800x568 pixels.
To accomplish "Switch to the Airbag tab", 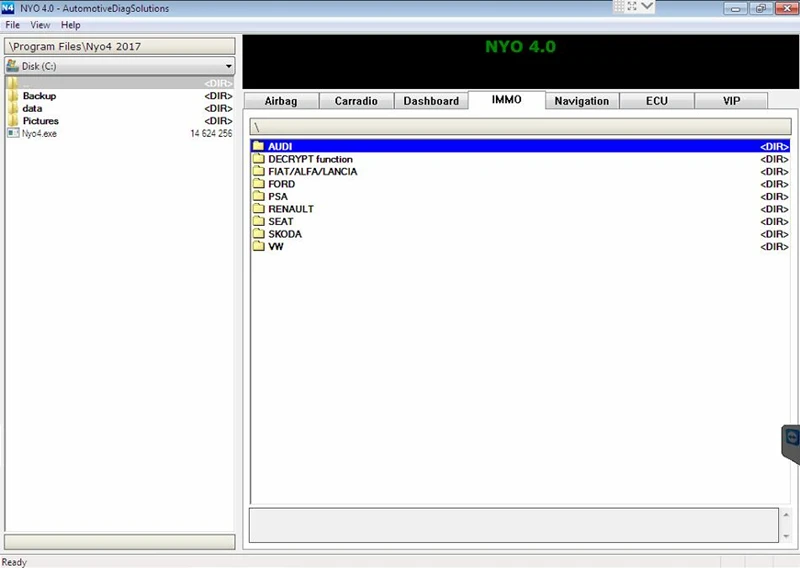I will click(281, 101).
